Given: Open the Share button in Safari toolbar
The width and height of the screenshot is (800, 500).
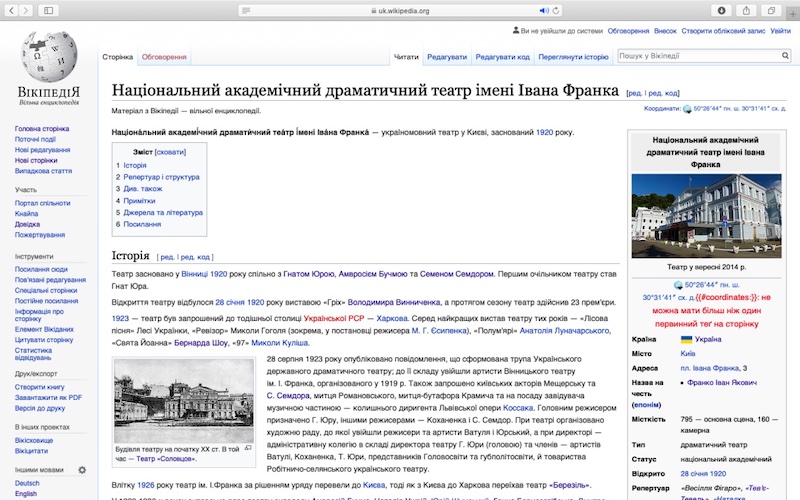Looking at the screenshot, I should coord(746,10).
